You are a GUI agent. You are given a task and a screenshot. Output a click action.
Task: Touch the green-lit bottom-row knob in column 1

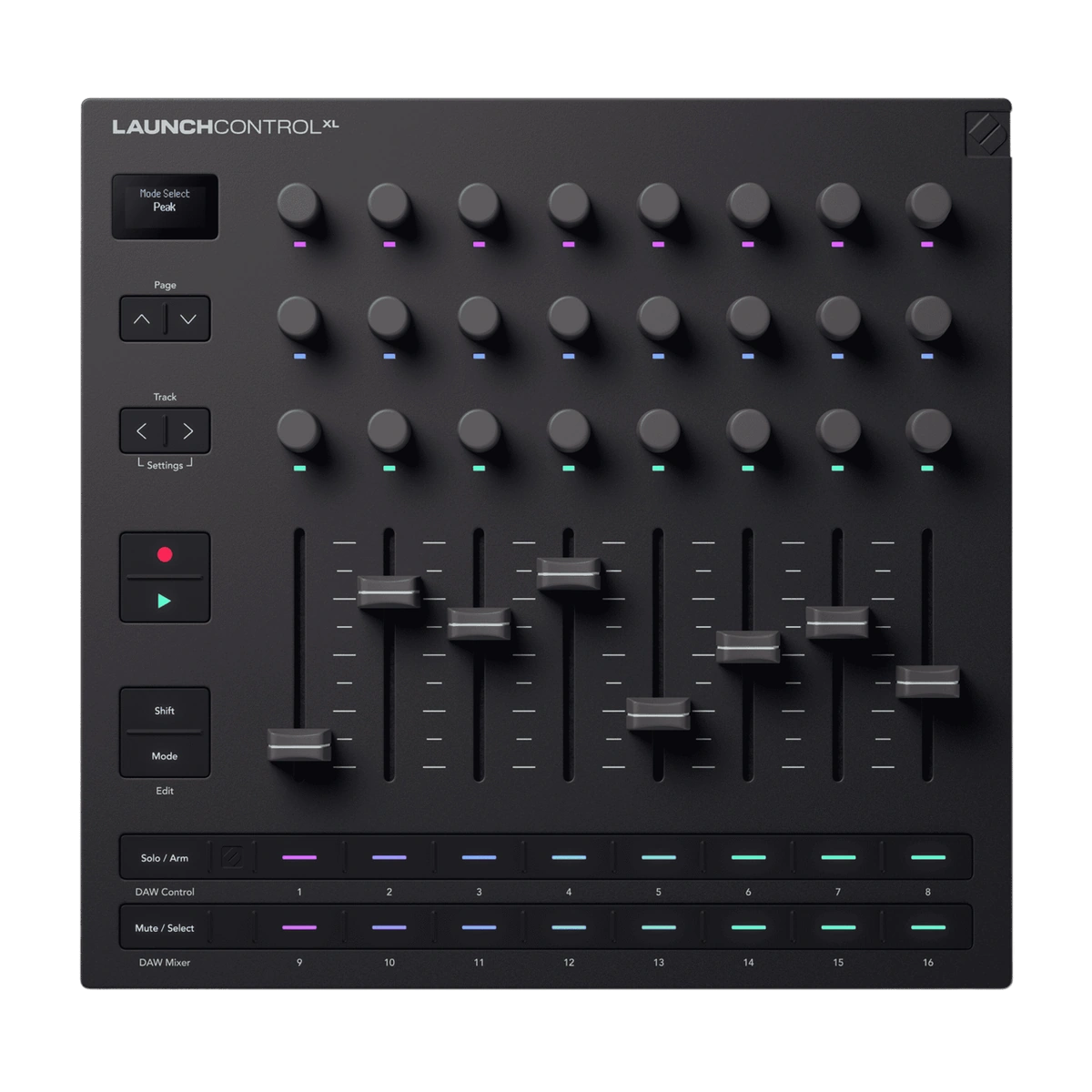[298, 429]
